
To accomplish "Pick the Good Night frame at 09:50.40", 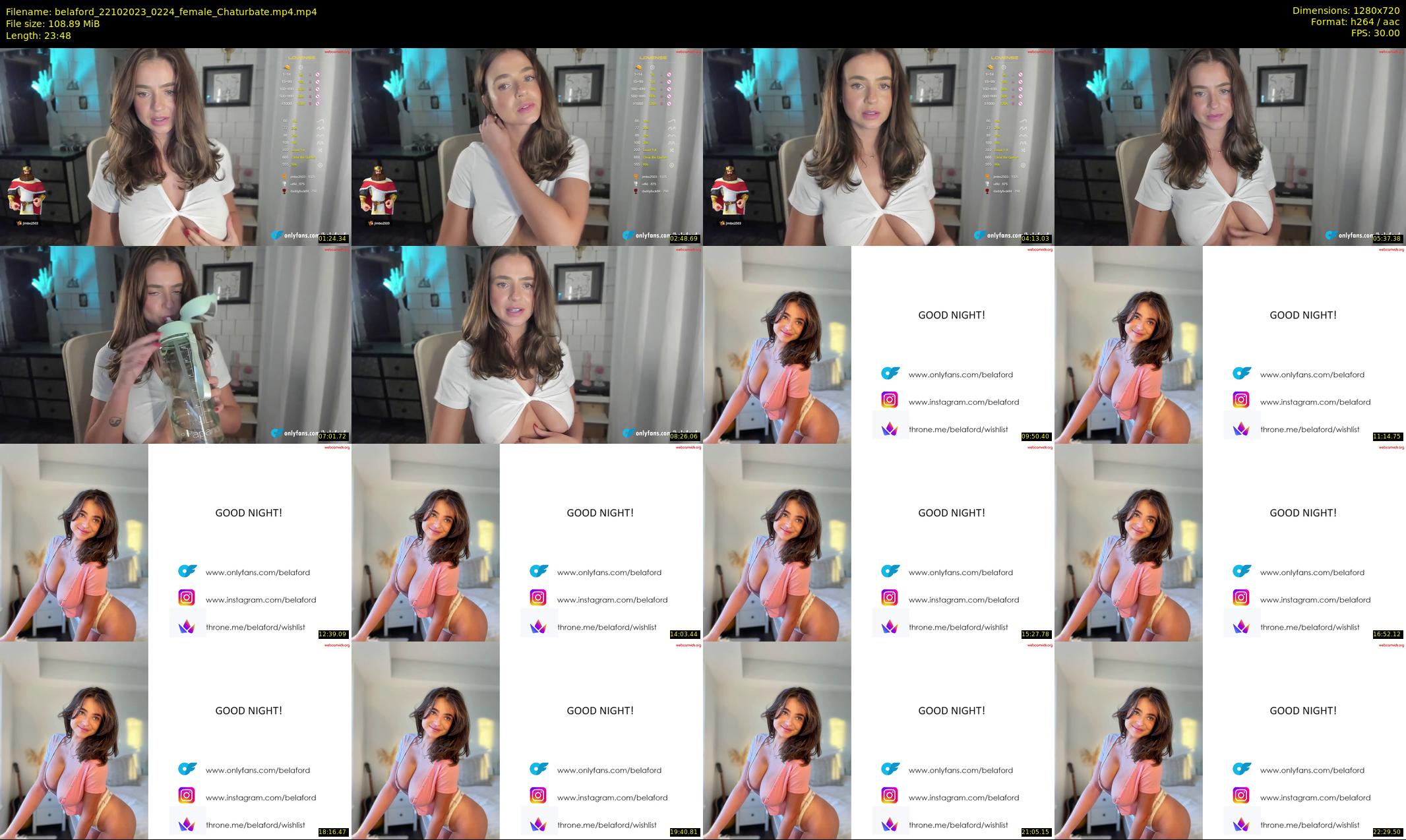I will (x=878, y=344).
